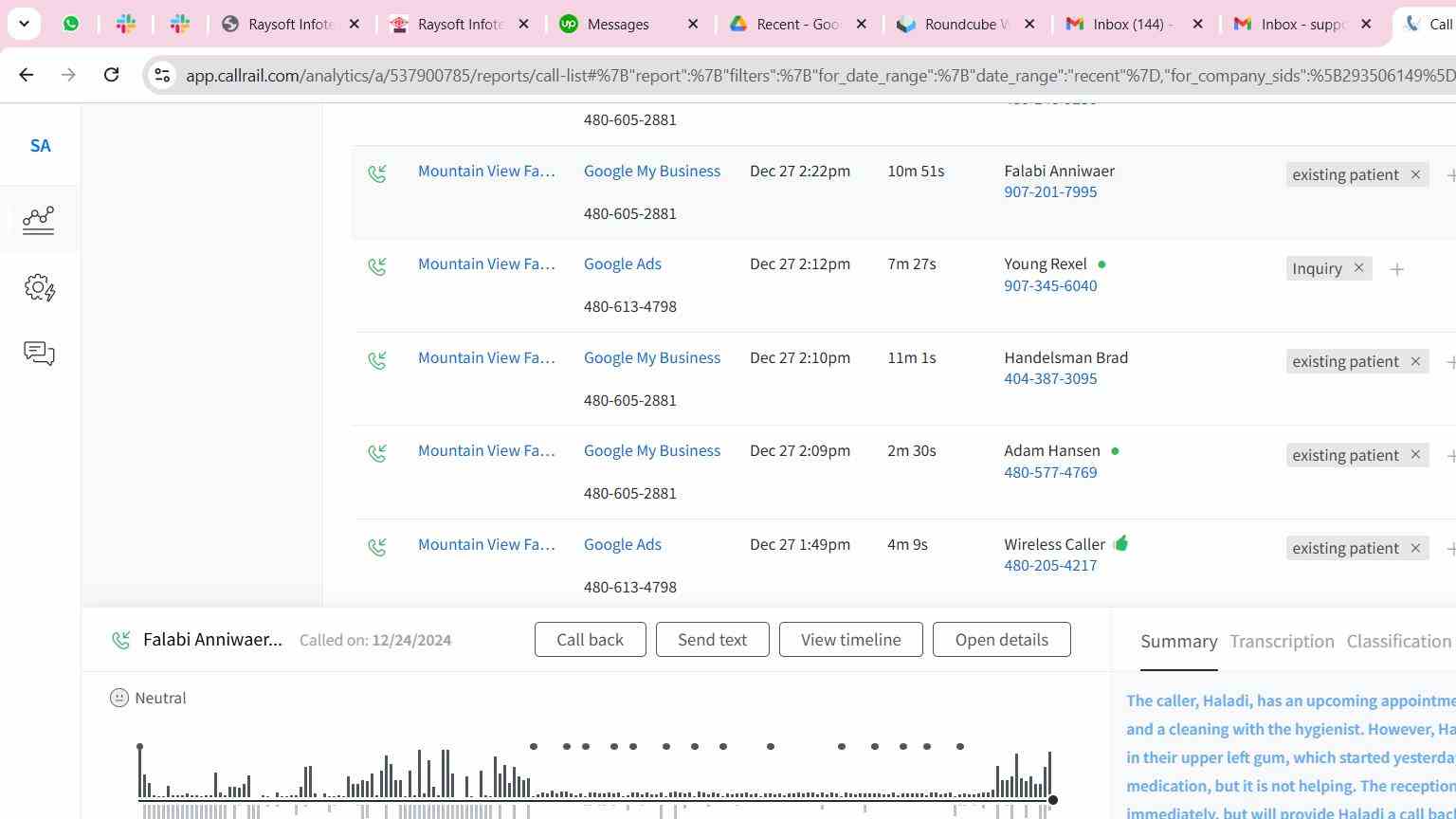Screen dimensions: 1456x819
Task: Open phone number 480-577-4769
Action: [1050, 472]
